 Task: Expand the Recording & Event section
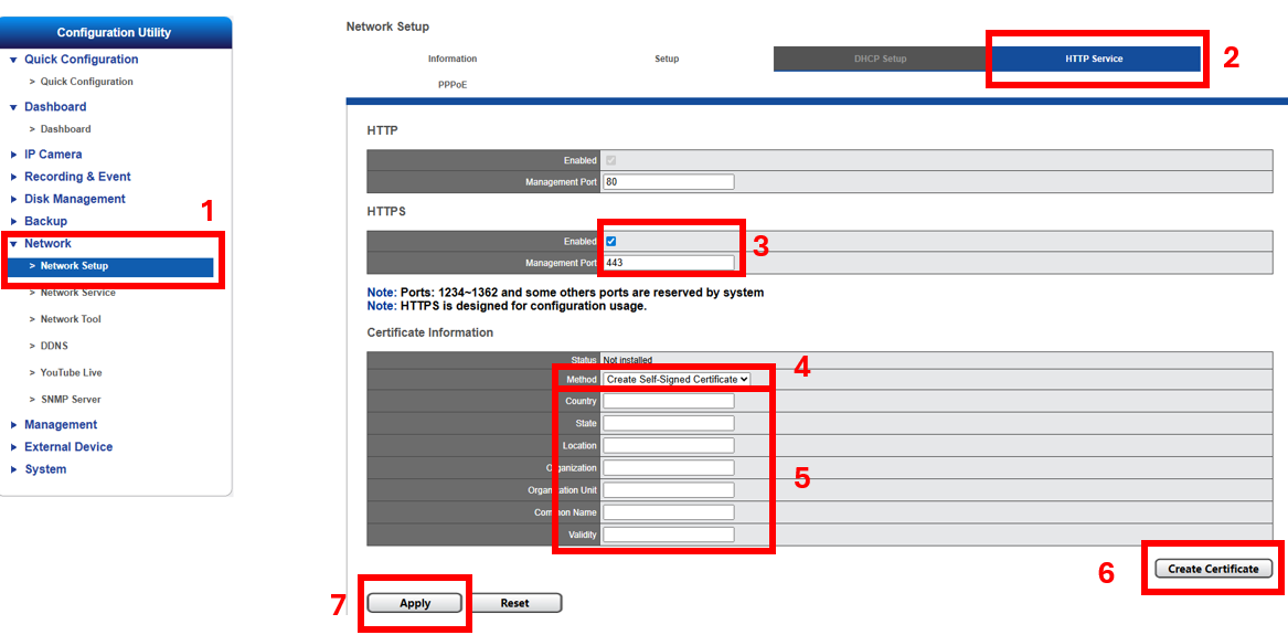click(77, 176)
